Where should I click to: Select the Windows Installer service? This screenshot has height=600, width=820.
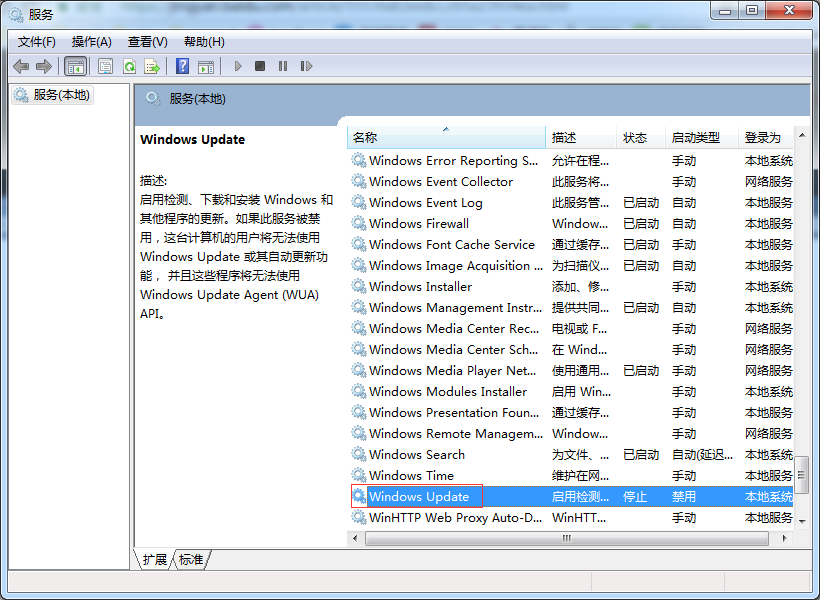click(570, 287)
